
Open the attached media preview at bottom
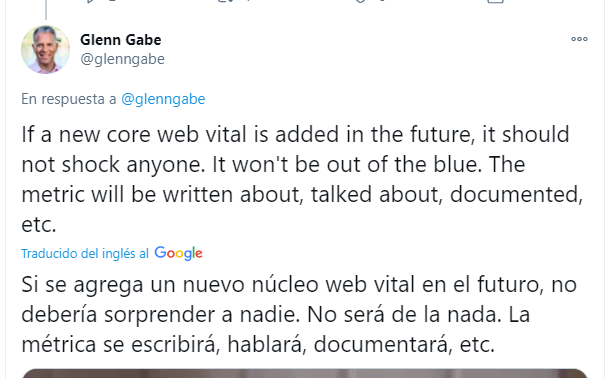pos(305,373)
